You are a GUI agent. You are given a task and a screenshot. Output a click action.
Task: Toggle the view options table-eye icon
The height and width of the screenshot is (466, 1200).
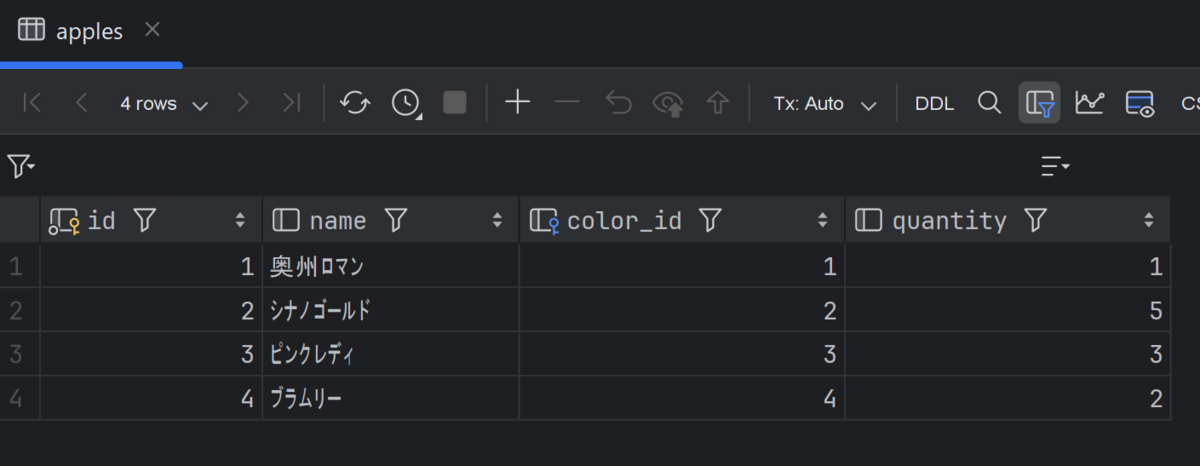[1140, 102]
